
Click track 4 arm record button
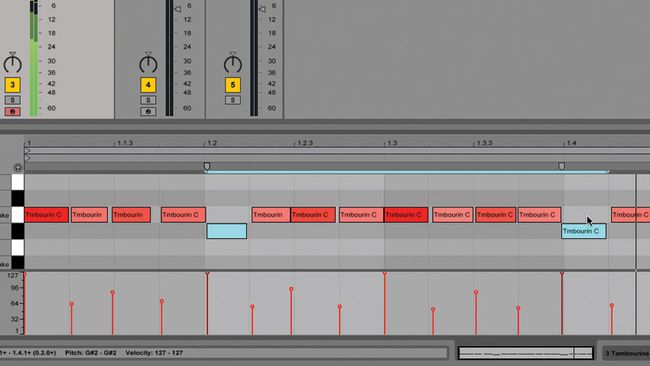pyautogui.click(x=148, y=111)
